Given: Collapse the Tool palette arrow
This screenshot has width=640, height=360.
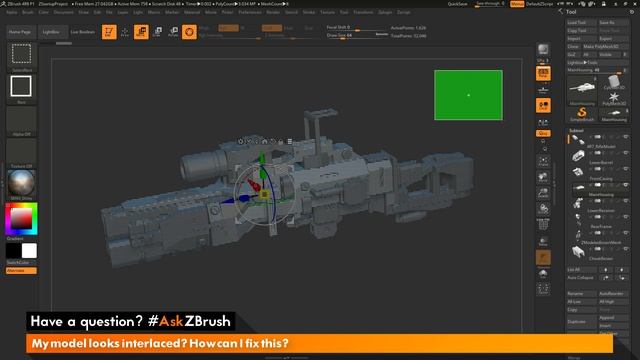Looking at the screenshot, I should [x=560, y=11].
